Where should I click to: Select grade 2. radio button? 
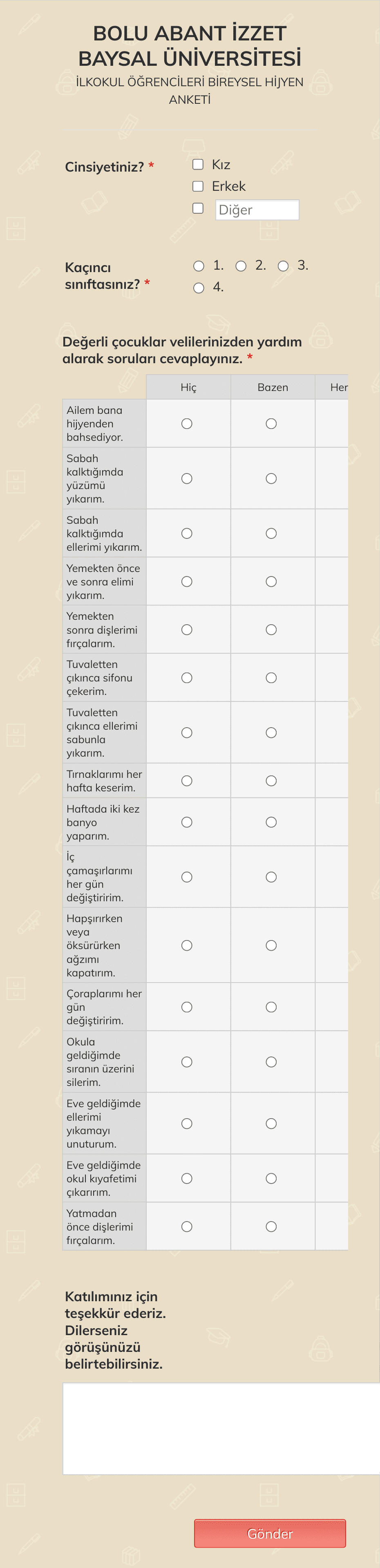tap(241, 266)
